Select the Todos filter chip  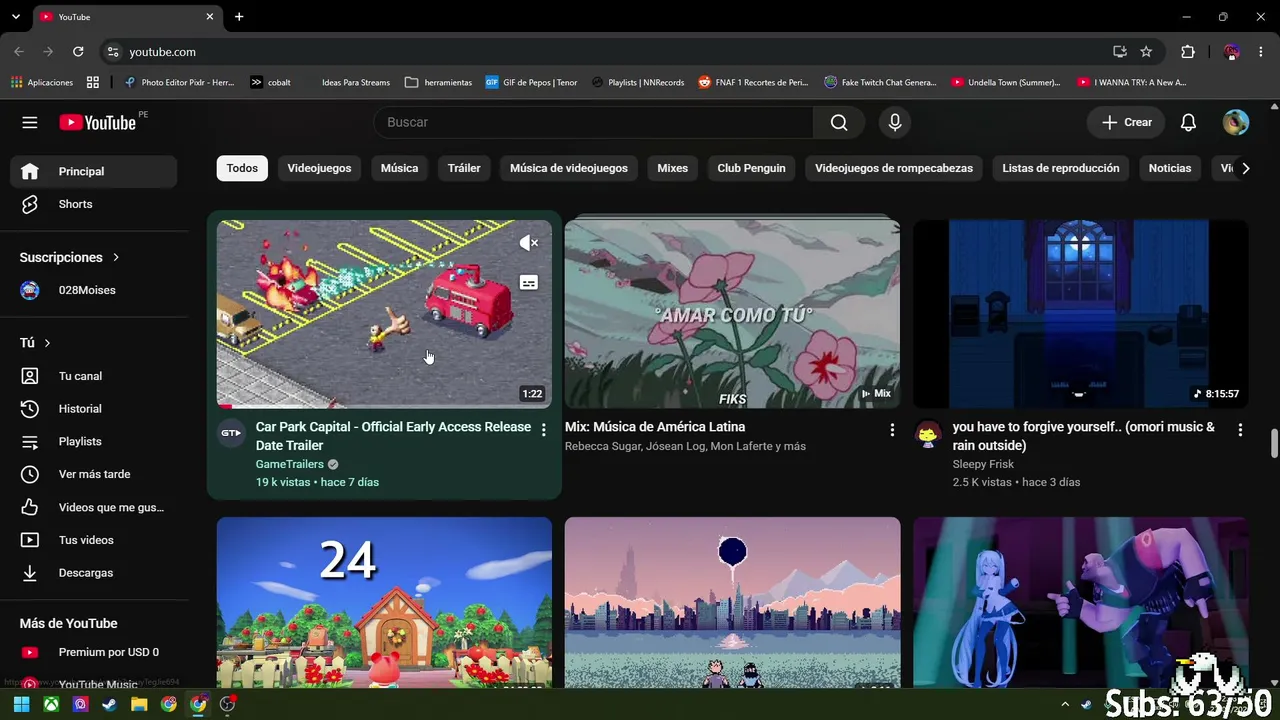click(242, 168)
